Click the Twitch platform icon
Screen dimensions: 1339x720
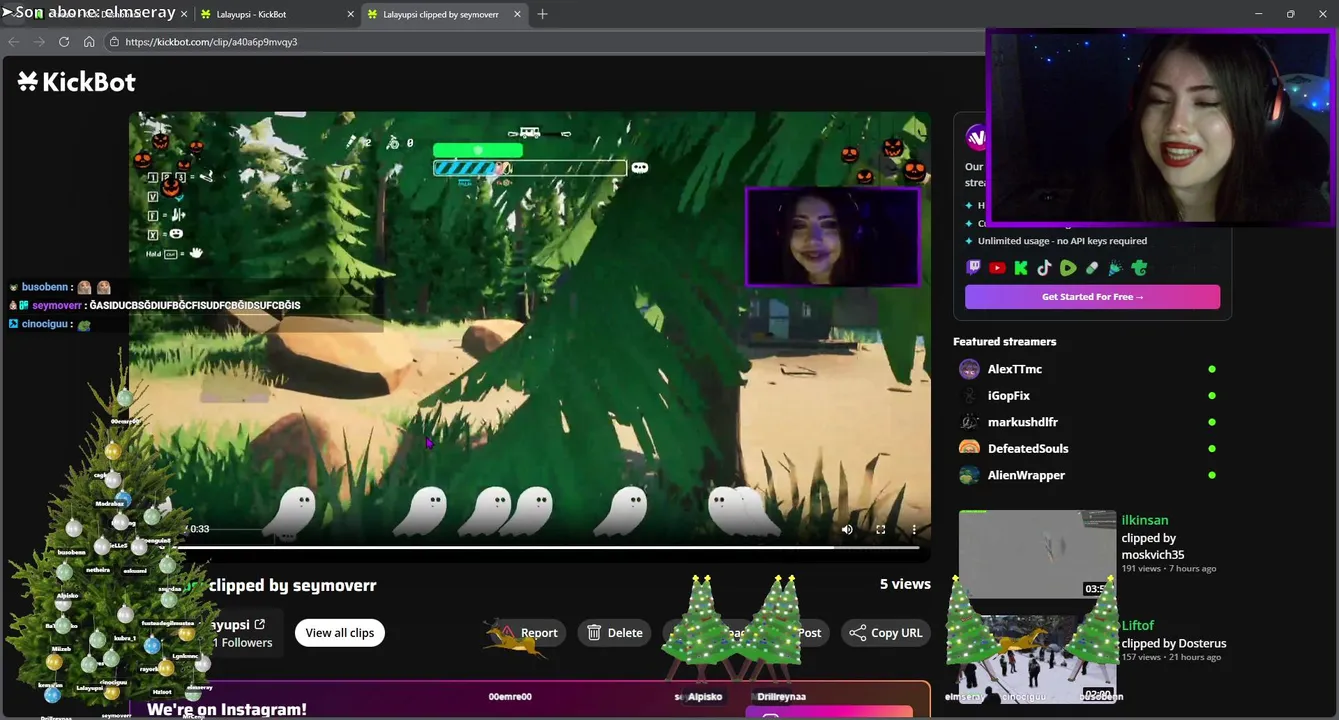click(x=974, y=268)
